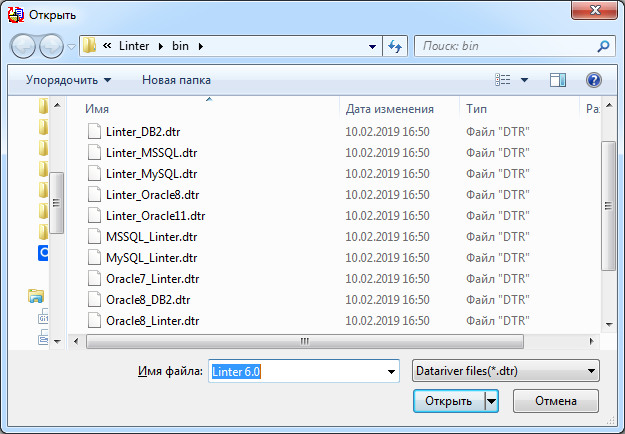Viewport: 625px width, 434px height.
Task: Click file icon of Oracle7_Linter.dtr
Action: 94,279
